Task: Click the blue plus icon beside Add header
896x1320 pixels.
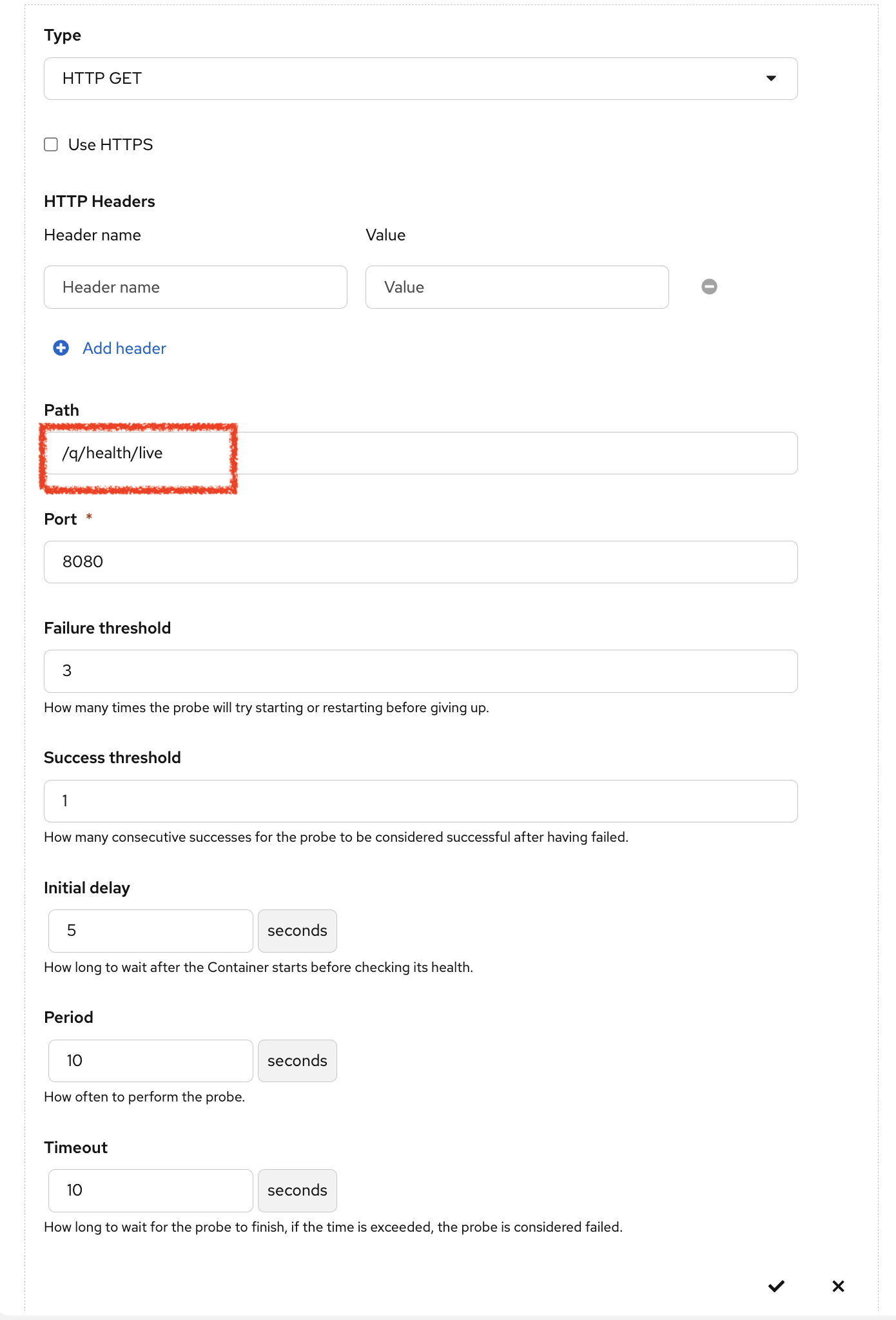Action: 61,348
